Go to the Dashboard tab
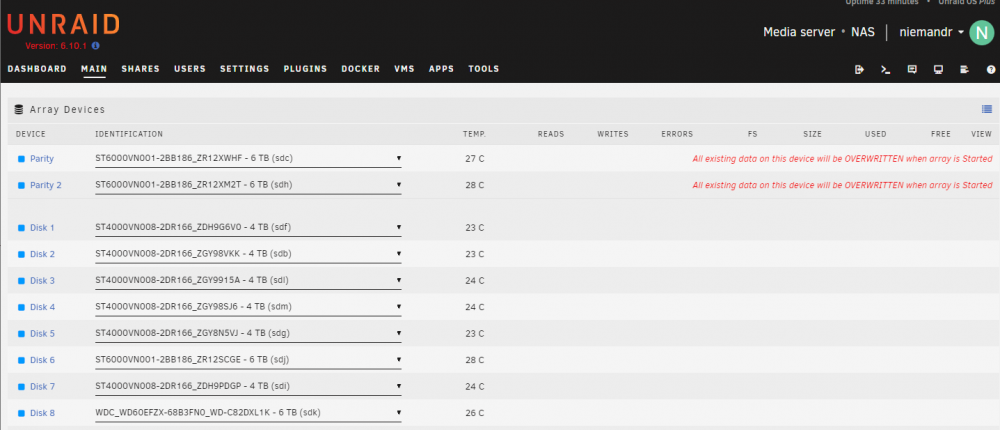1000x430 pixels. coord(37,69)
